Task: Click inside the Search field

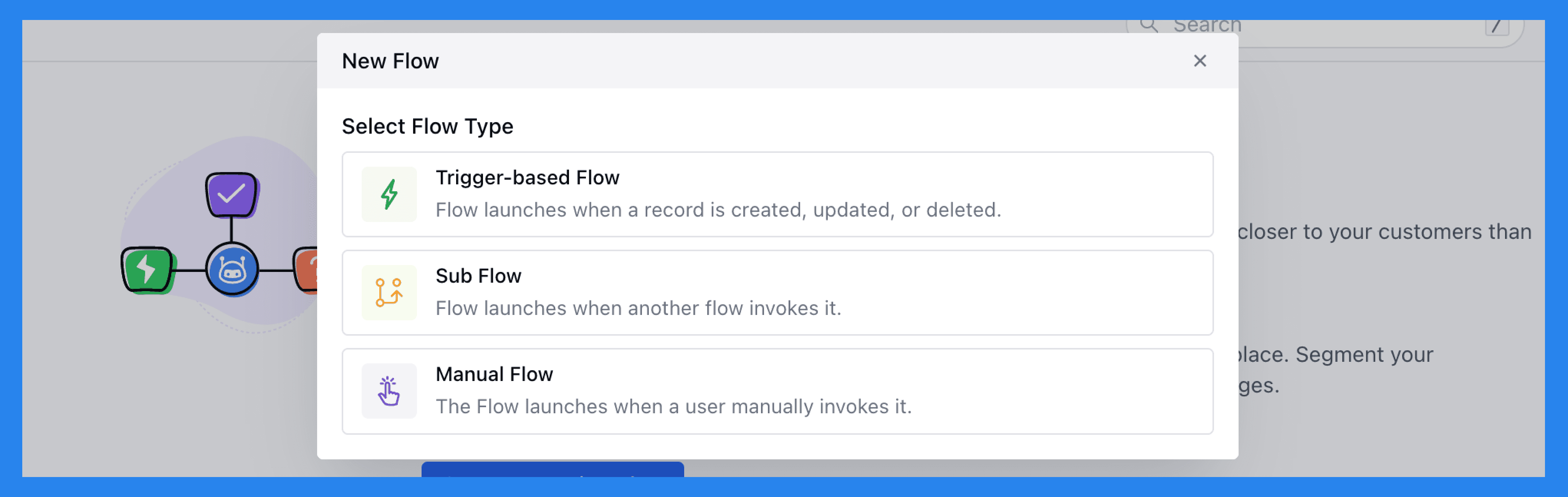Action: point(1278,24)
